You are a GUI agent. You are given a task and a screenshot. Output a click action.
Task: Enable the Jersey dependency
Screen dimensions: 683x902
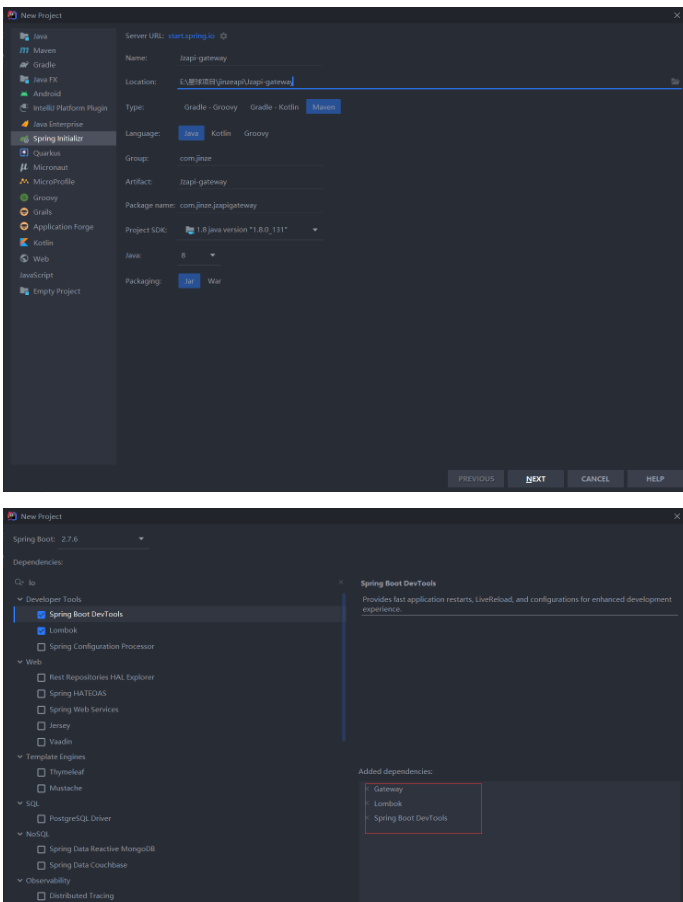41,726
